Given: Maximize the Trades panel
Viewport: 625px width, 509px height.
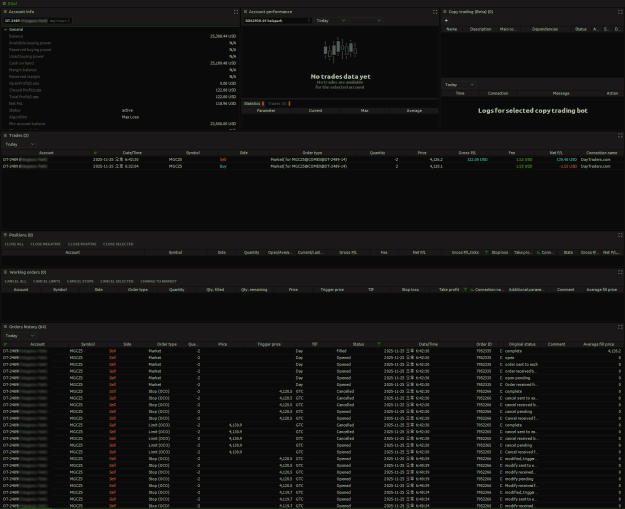Looking at the screenshot, I should pyautogui.click(x=620, y=136).
